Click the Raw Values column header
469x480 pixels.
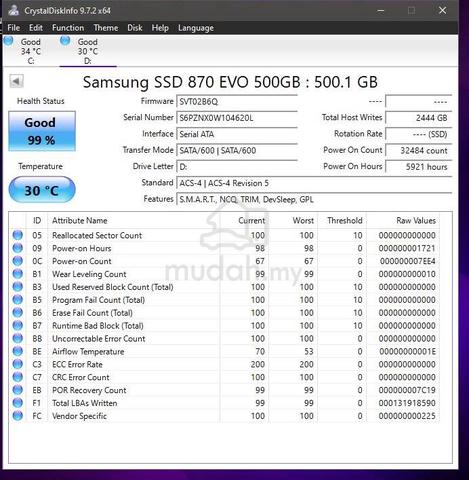point(416,220)
